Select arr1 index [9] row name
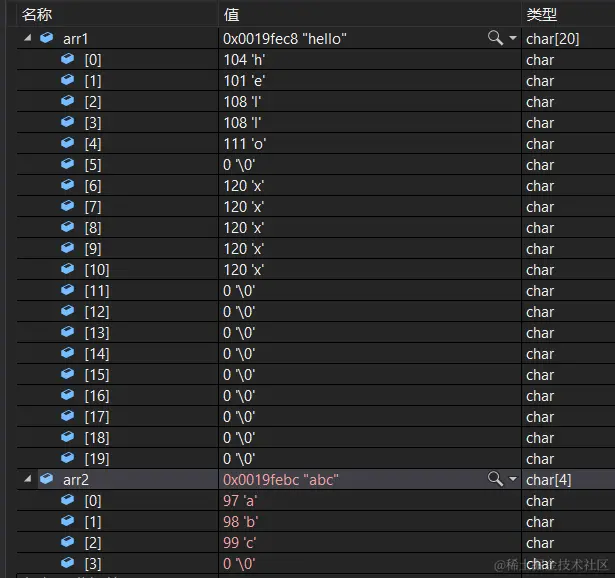Screen dimensions: 615x578 click(x=93, y=249)
